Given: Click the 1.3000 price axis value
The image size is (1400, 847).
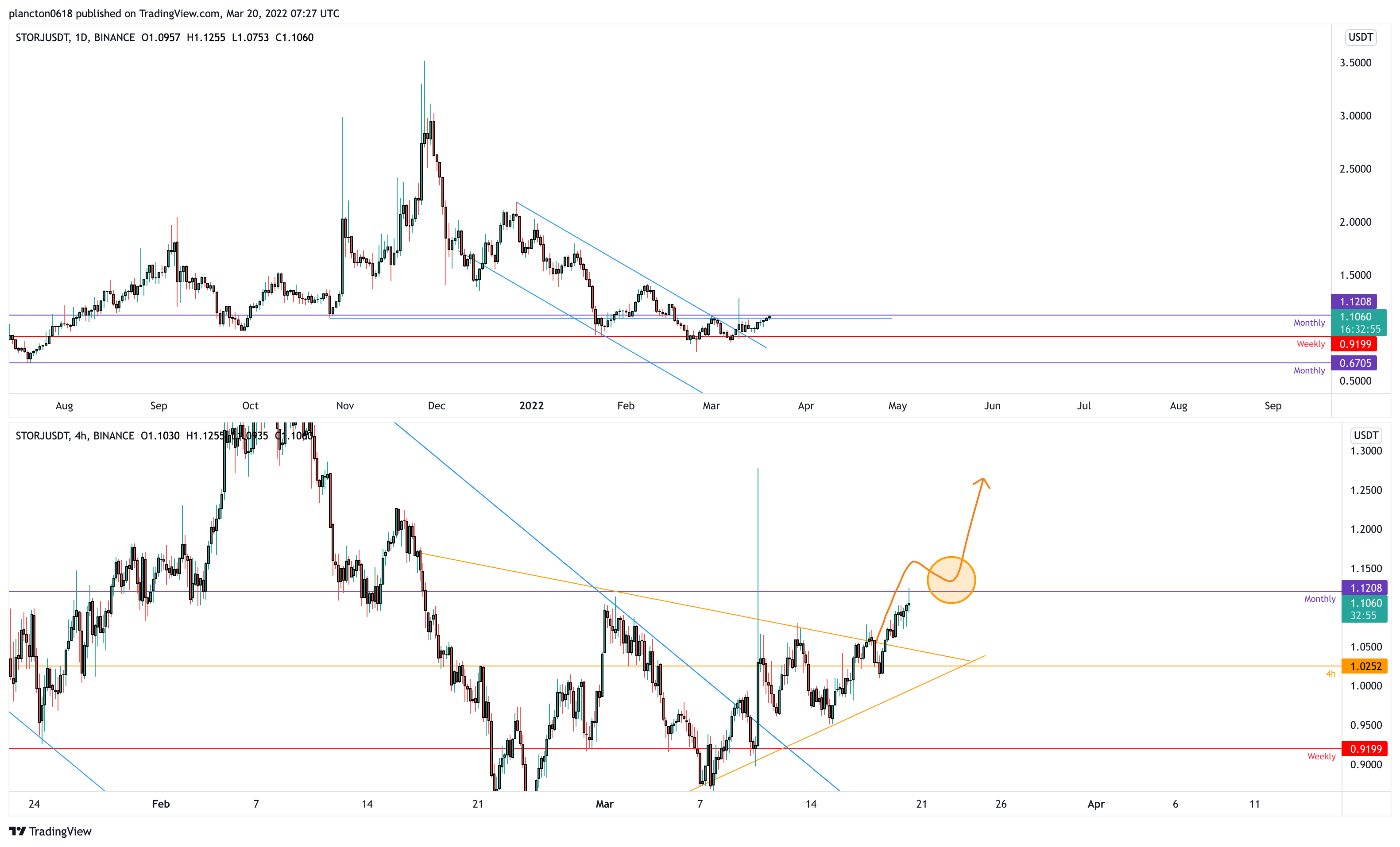Looking at the screenshot, I should [x=1366, y=451].
